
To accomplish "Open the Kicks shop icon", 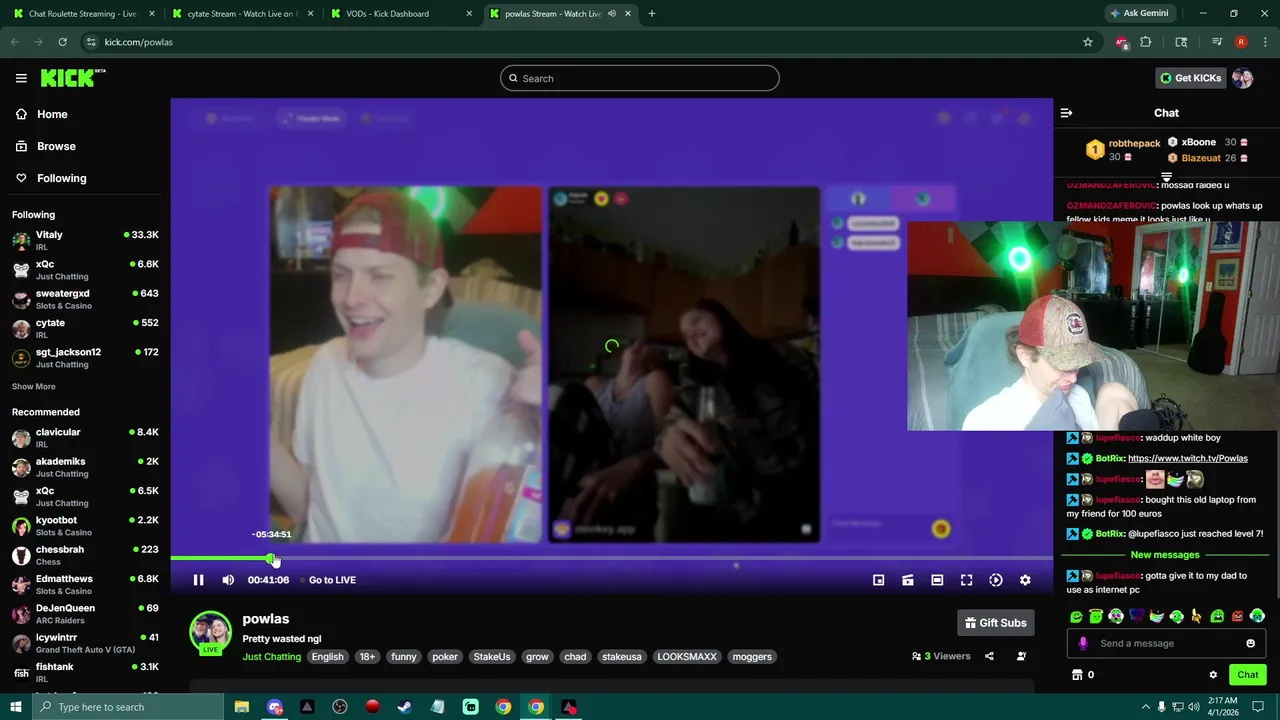I will (x=1077, y=675).
